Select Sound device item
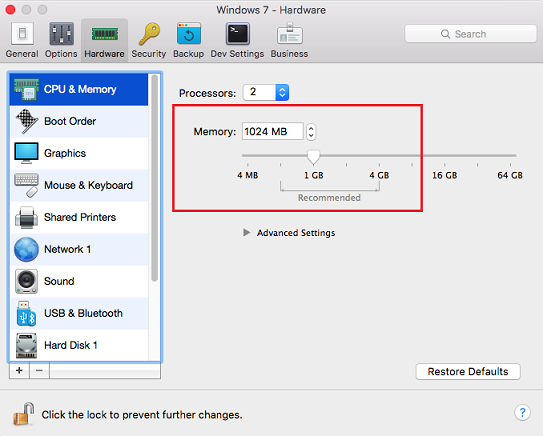 pyautogui.click(x=79, y=281)
